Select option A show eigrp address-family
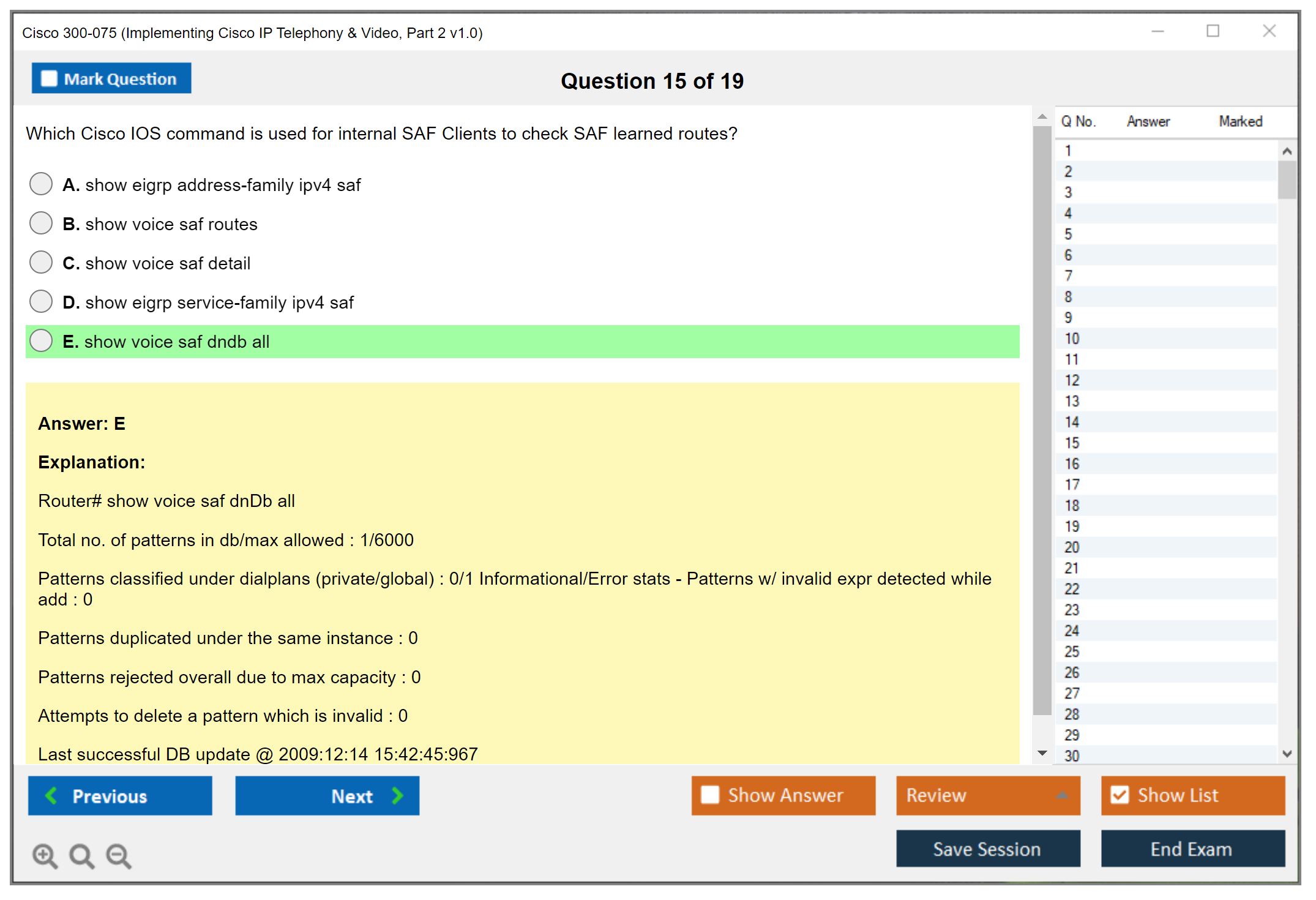1316x900 pixels. click(41, 184)
